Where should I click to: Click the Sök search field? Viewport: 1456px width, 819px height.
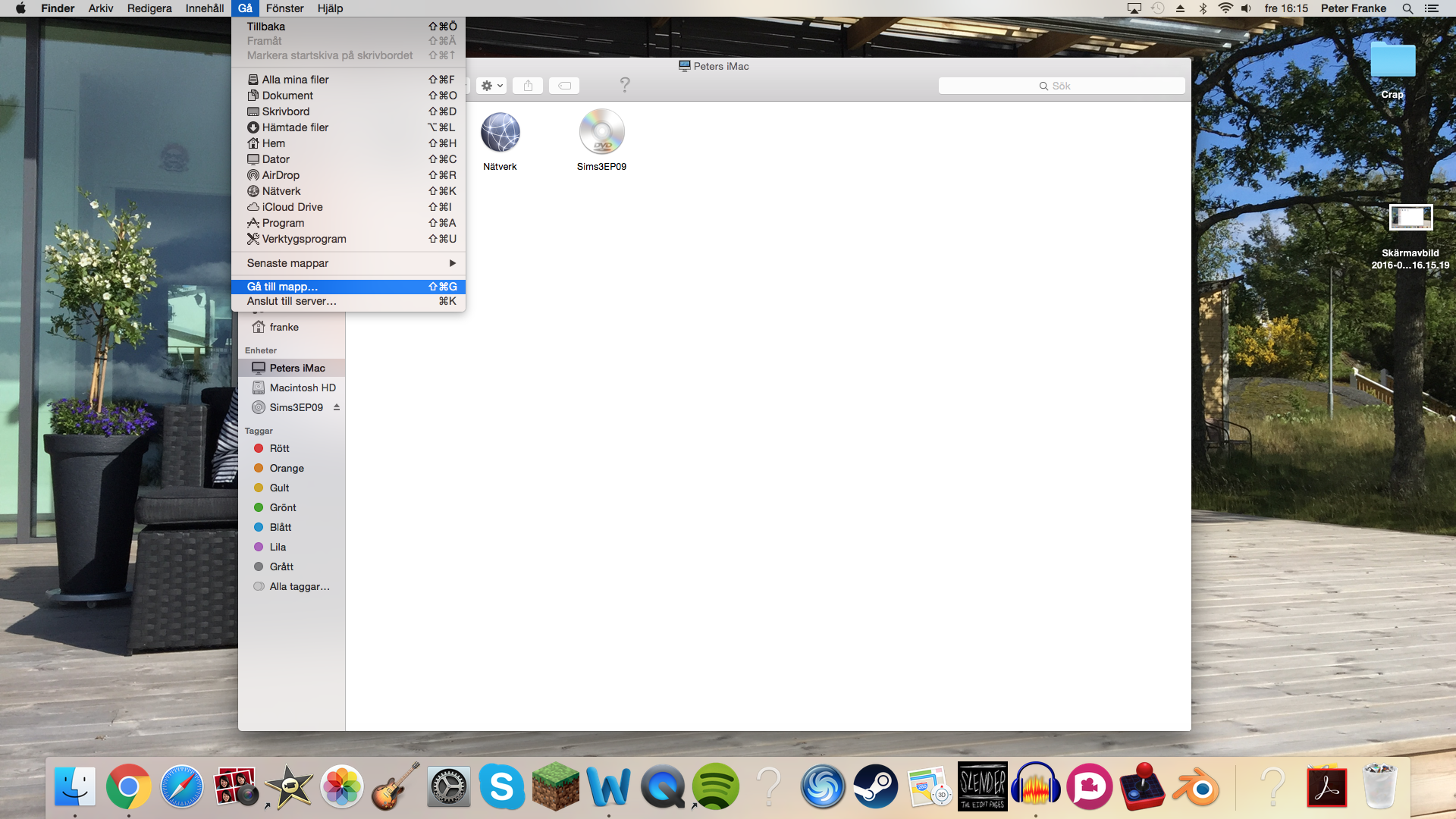pyautogui.click(x=1061, y=86)
